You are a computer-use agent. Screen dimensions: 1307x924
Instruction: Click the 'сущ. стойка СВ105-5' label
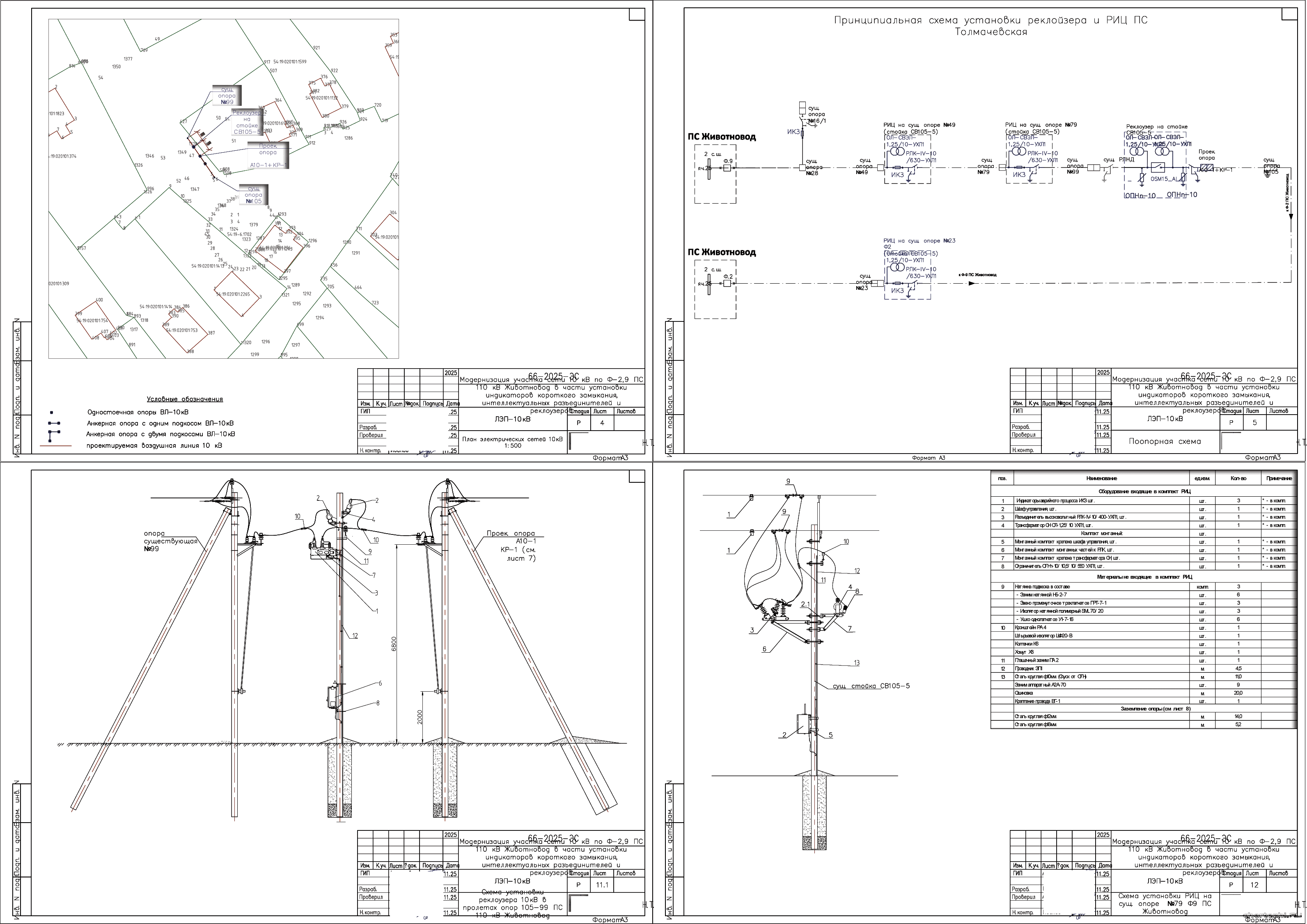[871, 686]
